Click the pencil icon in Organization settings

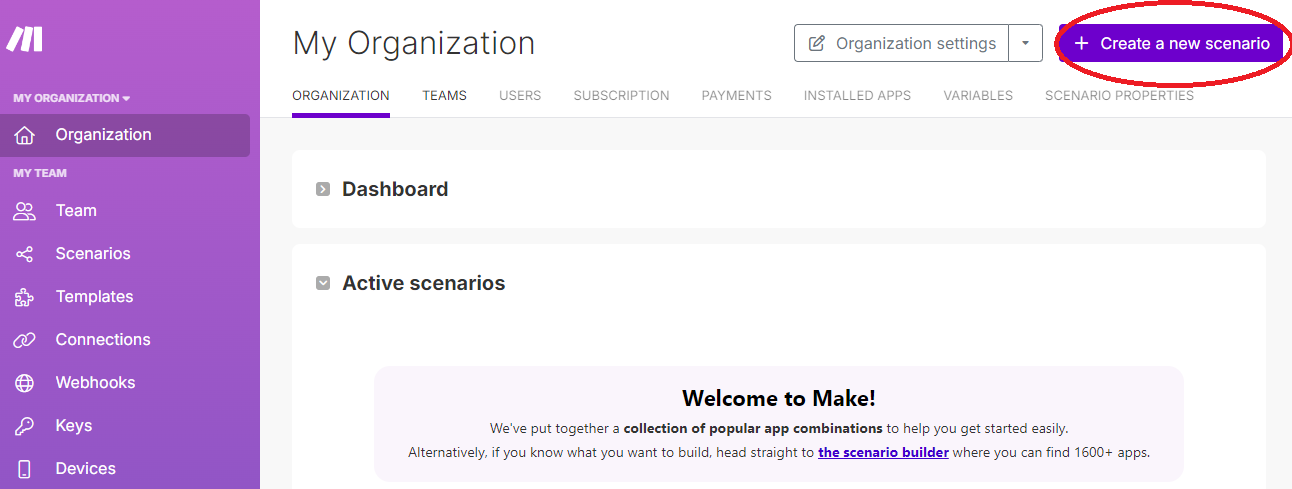(817, 44)
